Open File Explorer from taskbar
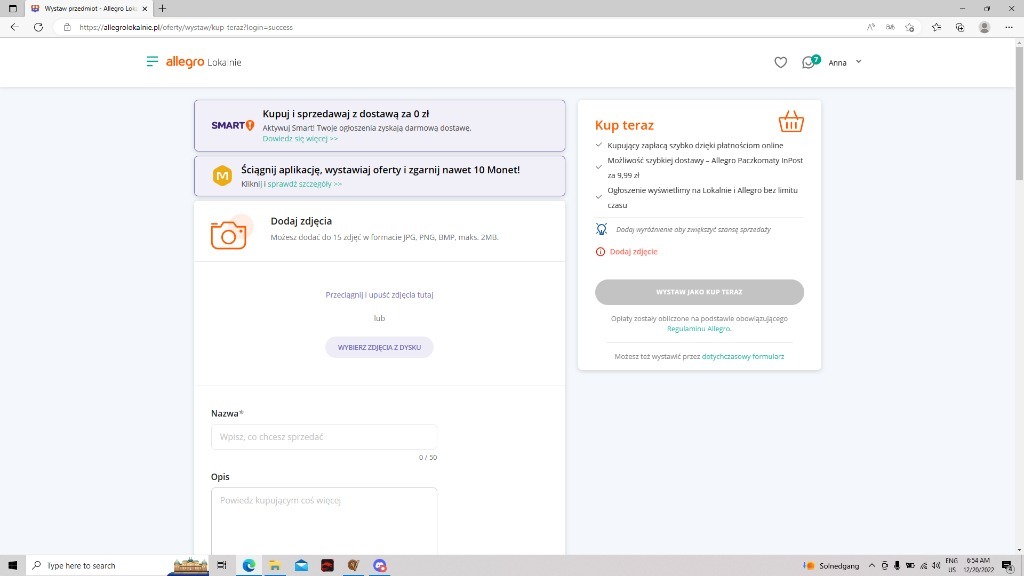The height and width of the screenshot is (576, 1024). 275,566
